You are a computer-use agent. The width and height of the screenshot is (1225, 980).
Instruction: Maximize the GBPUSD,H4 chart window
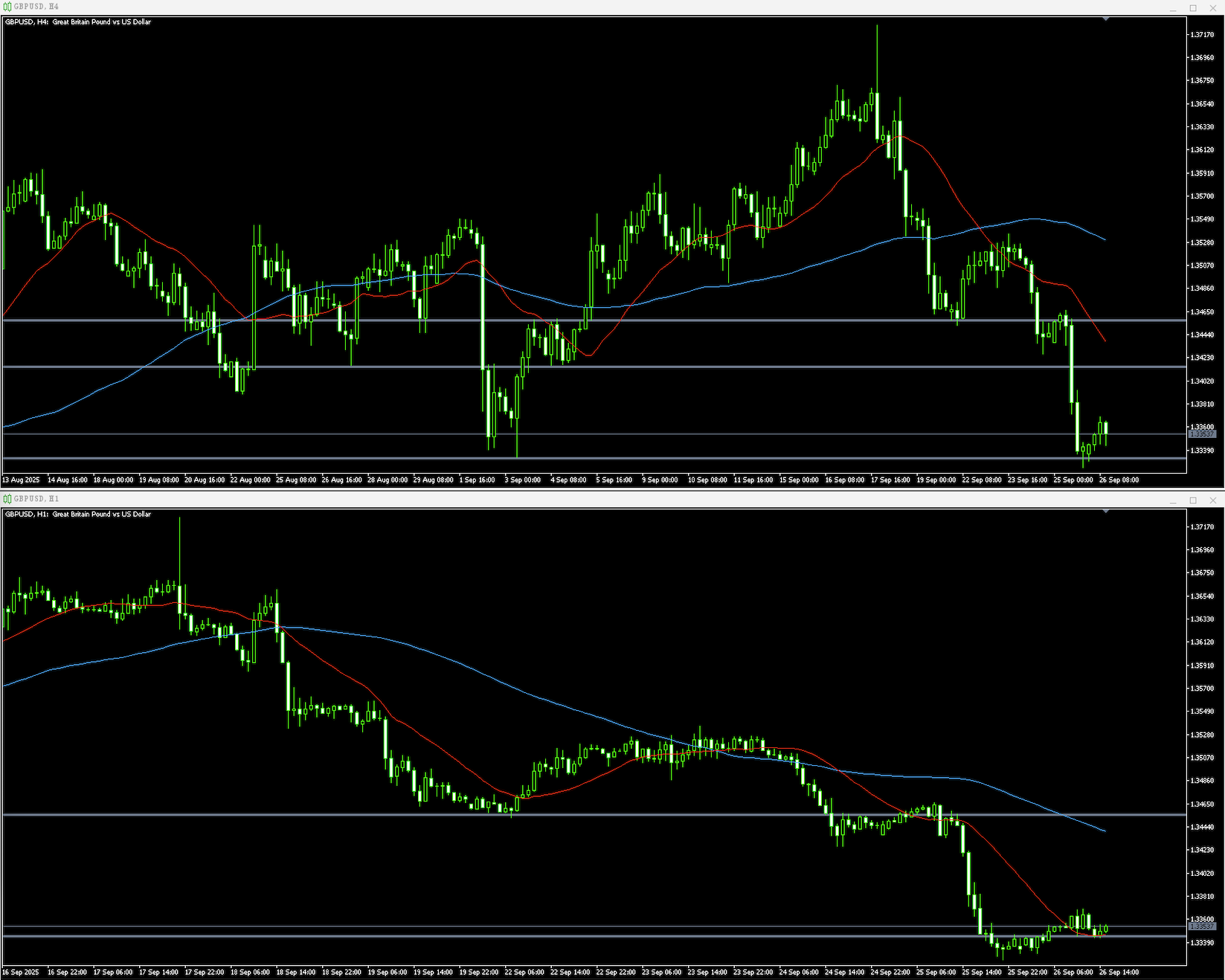point(1193,8)
